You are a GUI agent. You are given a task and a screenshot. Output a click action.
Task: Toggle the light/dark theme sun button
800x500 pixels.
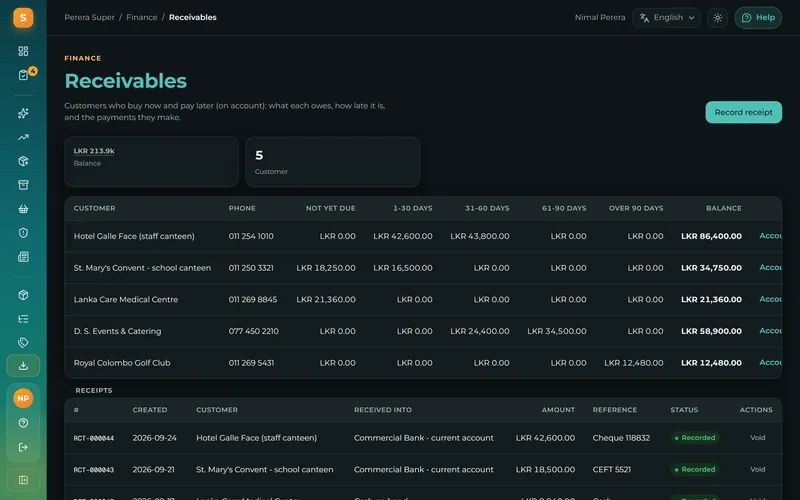[717, 18]
